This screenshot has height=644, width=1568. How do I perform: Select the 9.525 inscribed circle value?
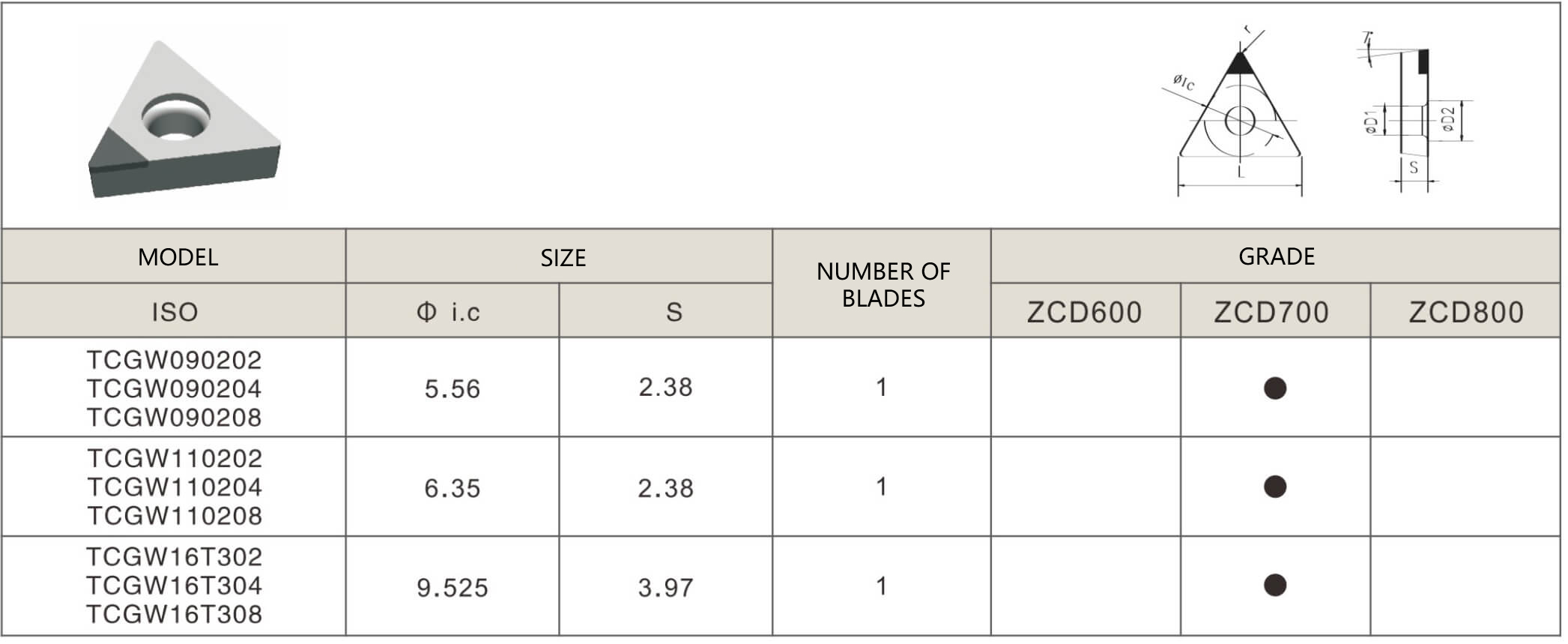pos(452,588)
